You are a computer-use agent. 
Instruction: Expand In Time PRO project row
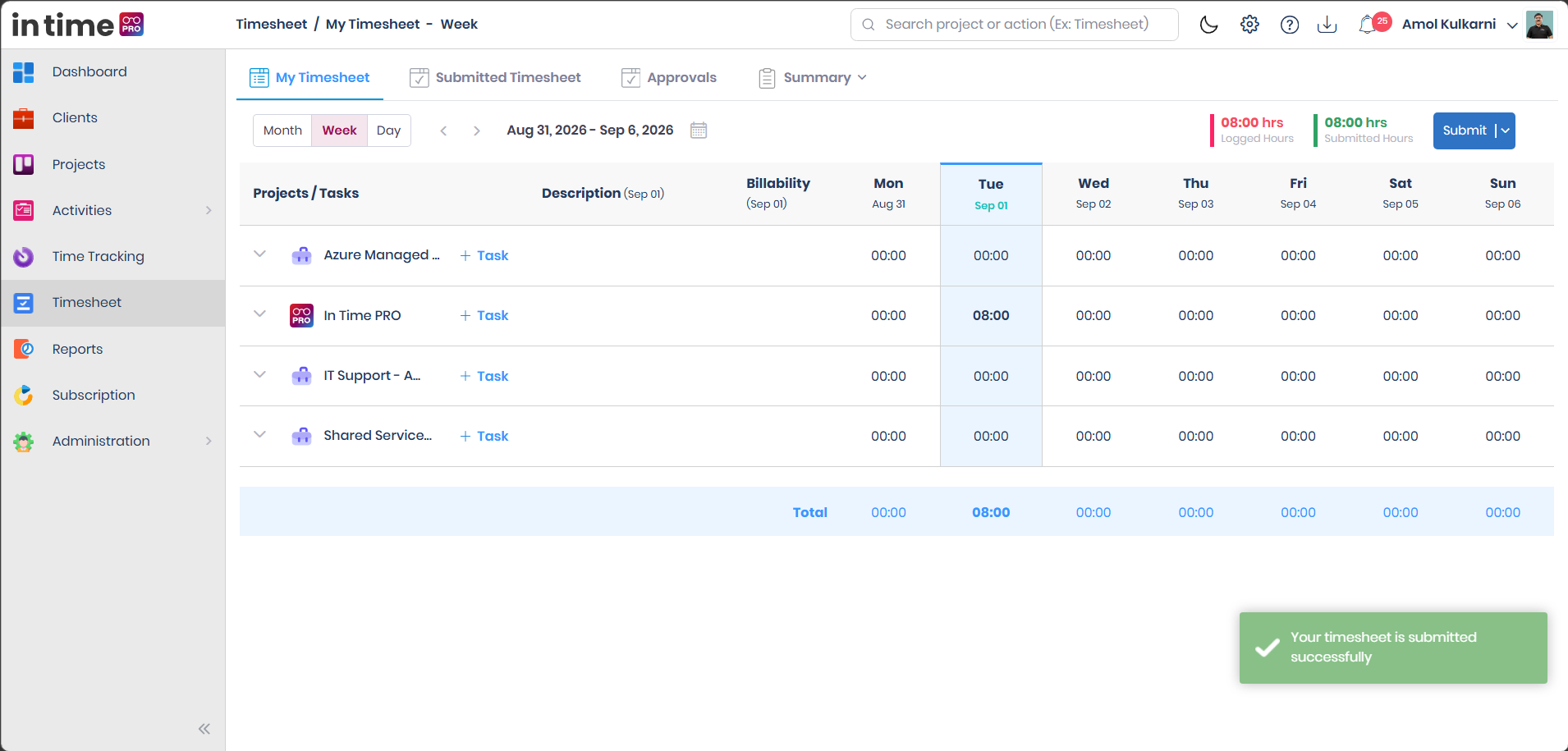259,314
